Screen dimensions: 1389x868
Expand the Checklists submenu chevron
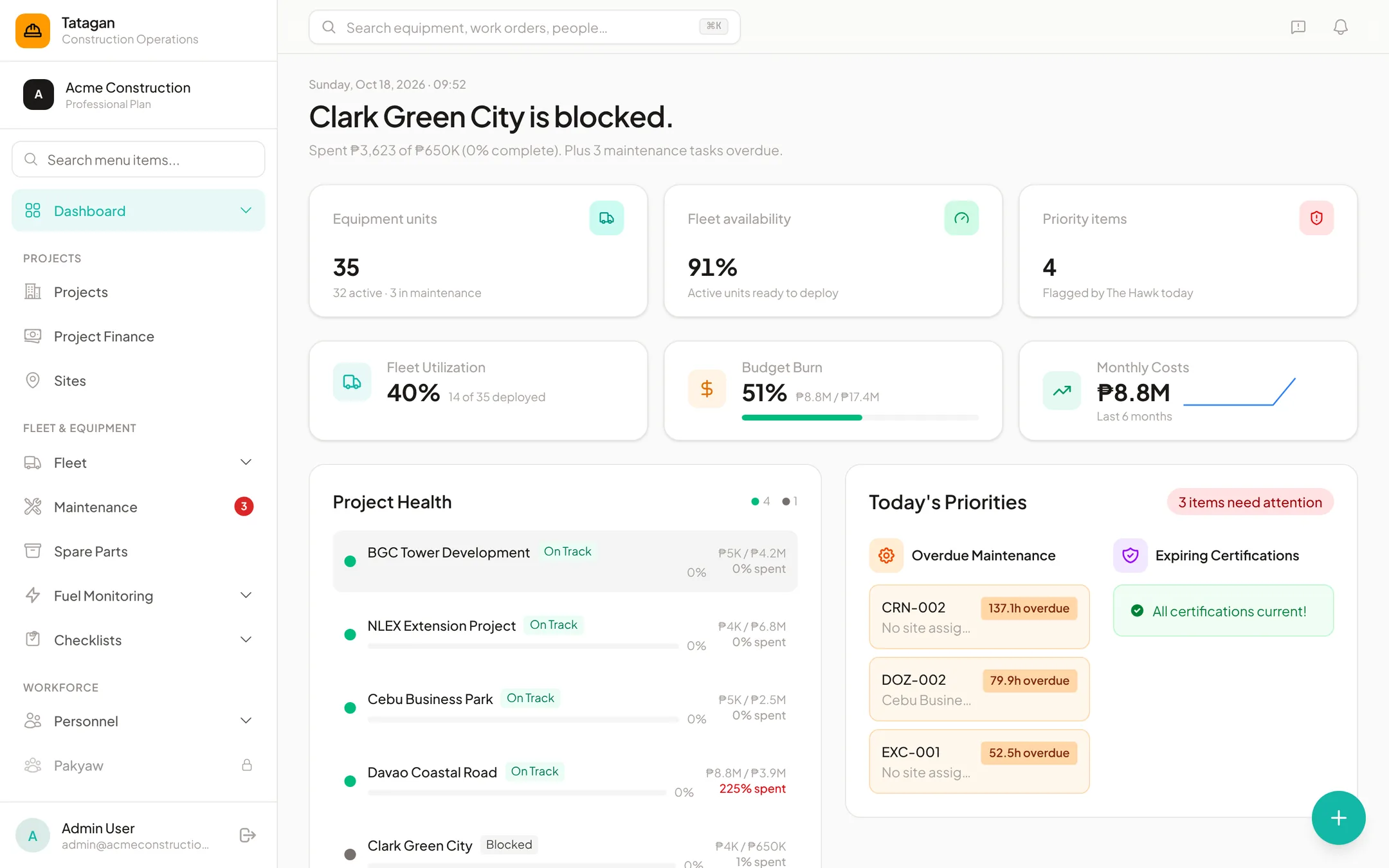click(x=246, y=640)
